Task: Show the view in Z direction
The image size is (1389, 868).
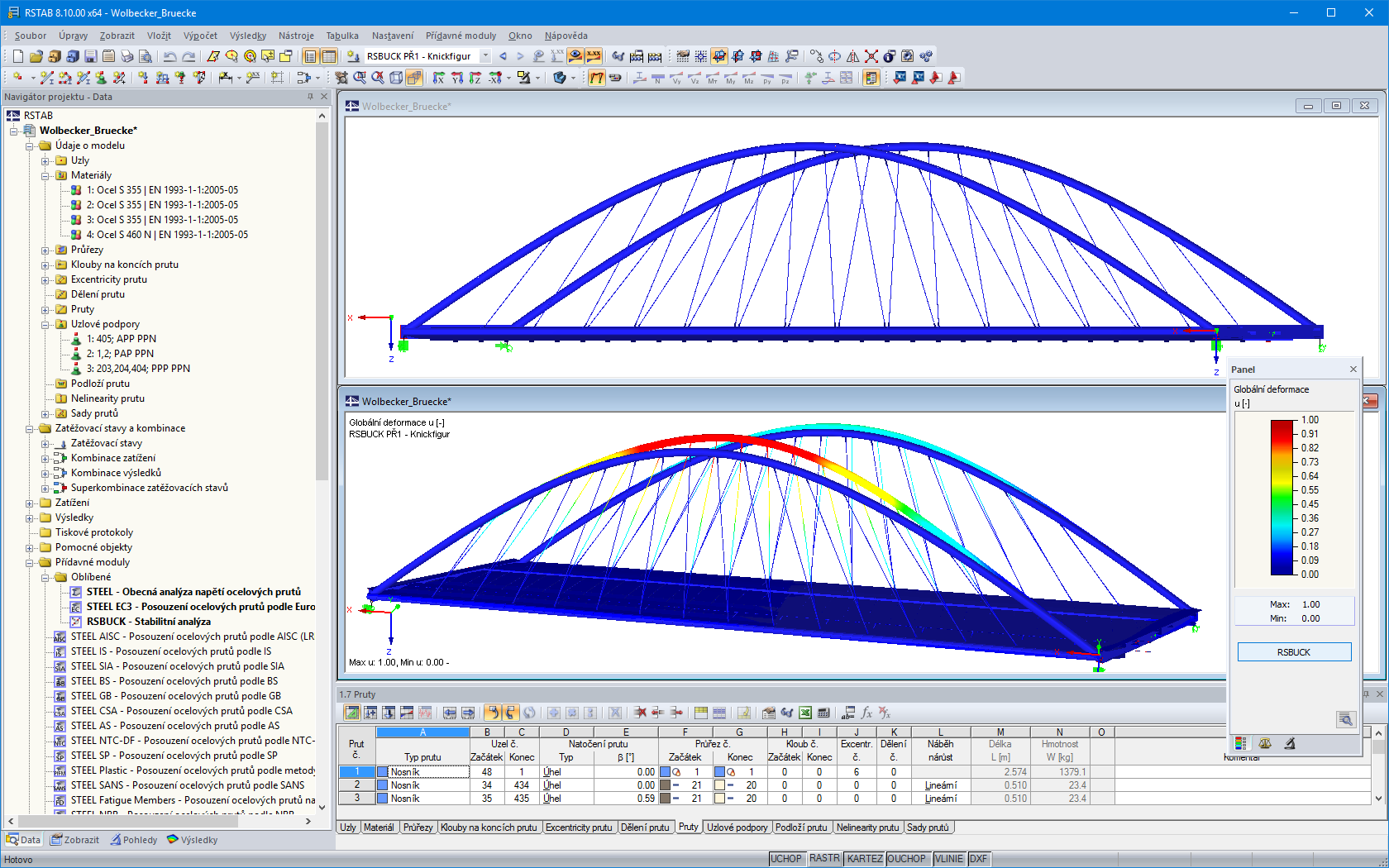Action: [x=475, y=78]
